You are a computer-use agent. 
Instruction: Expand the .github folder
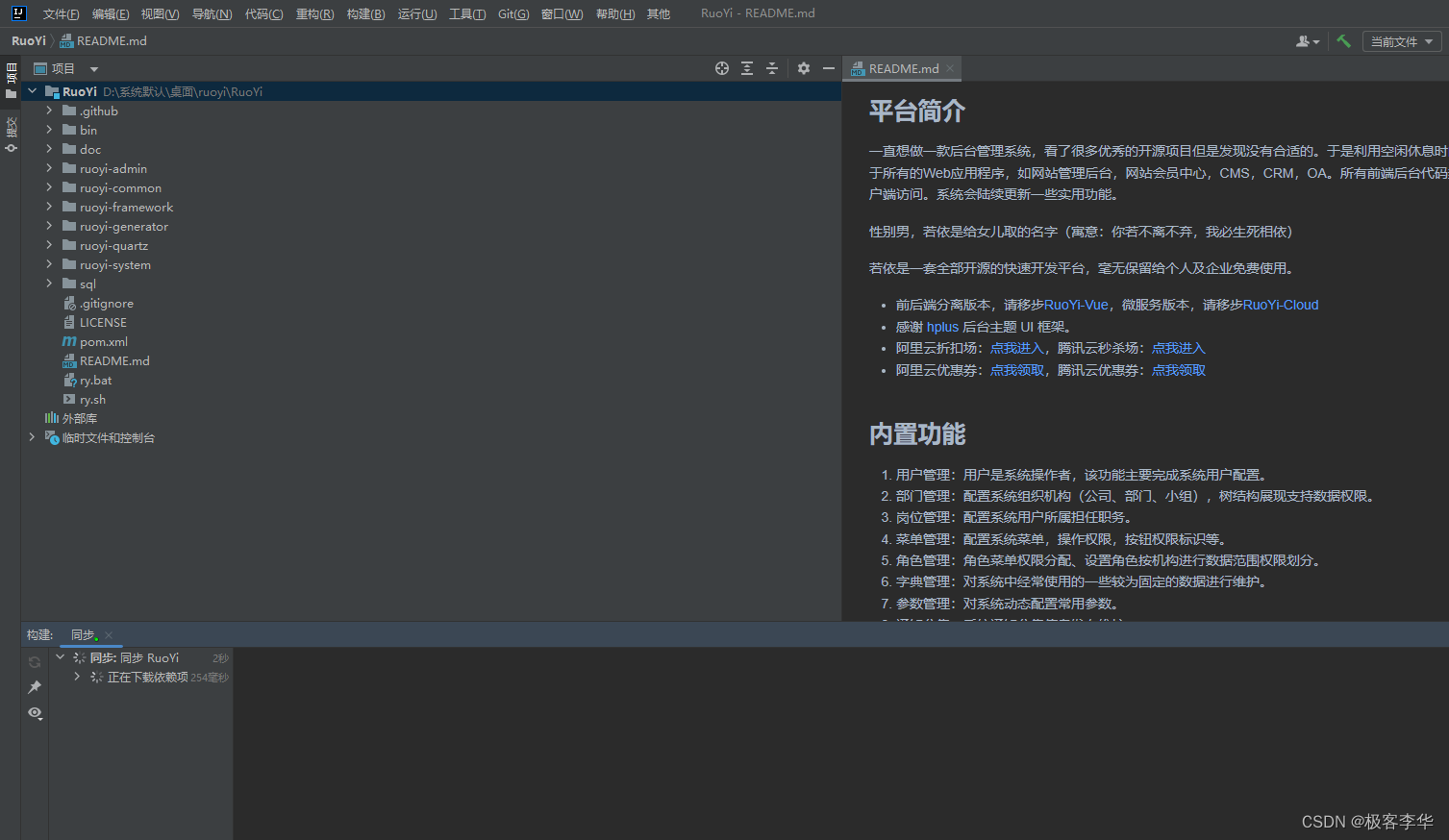tap(50, 111)
